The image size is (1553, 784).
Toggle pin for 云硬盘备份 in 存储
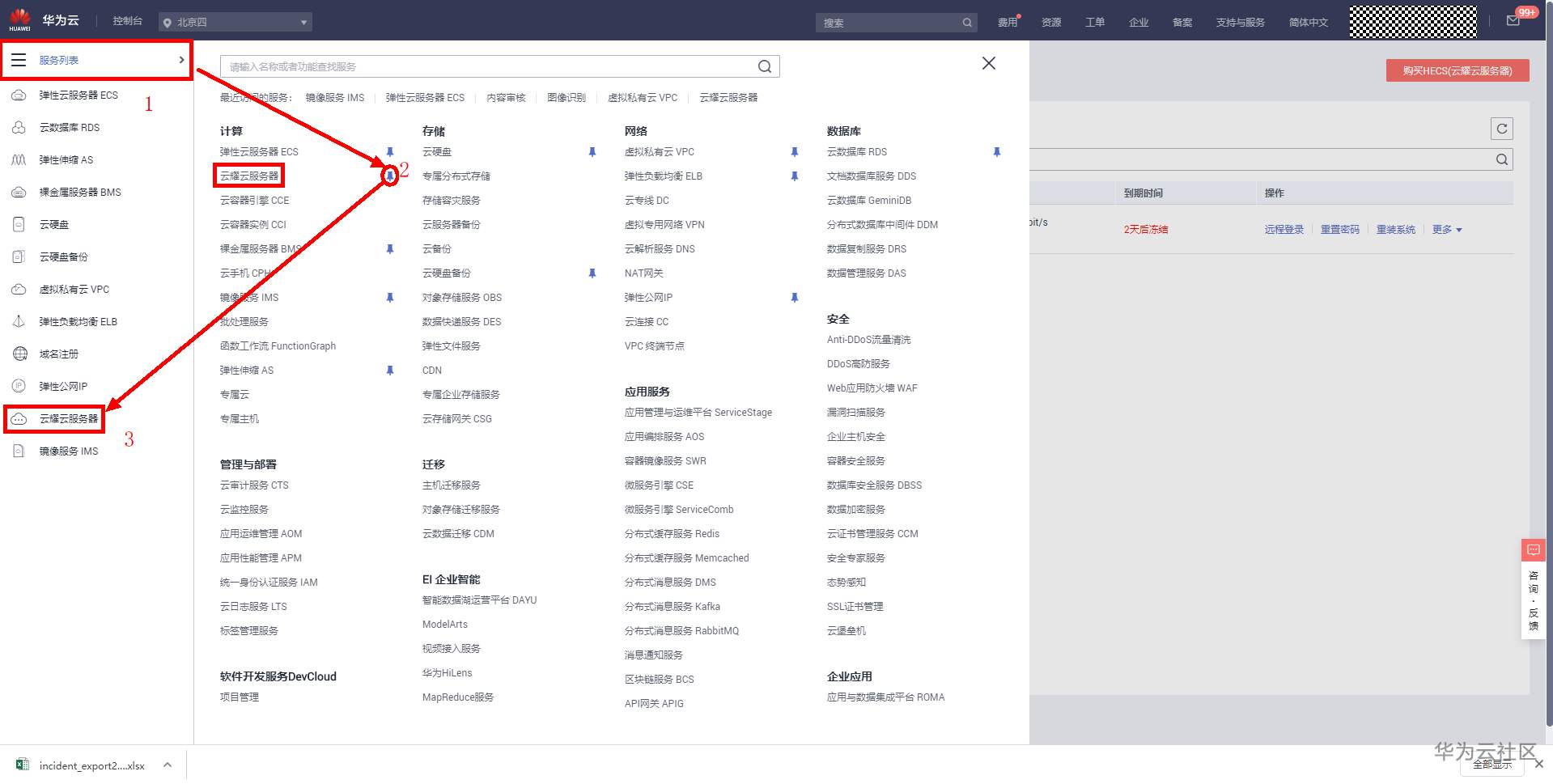click(x=592, y=273)
